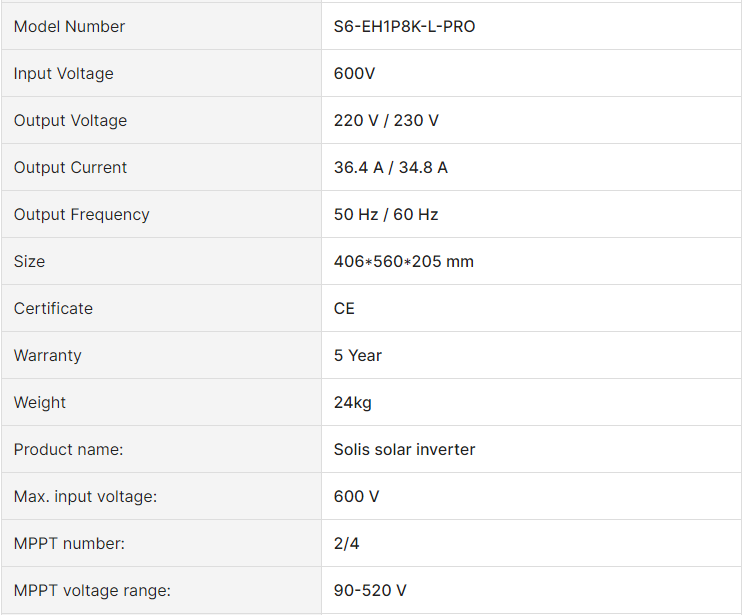Select the 5 Year warranty value
Image resolution: width=743 pixels, height=615 pixels.
(x=358, y=355)
